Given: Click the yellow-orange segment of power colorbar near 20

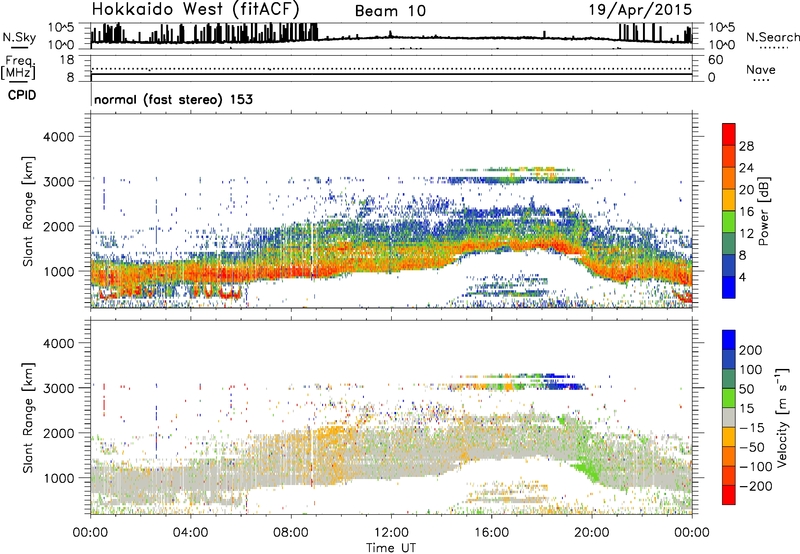Looking at the screenshot, I should click(729, 199).
